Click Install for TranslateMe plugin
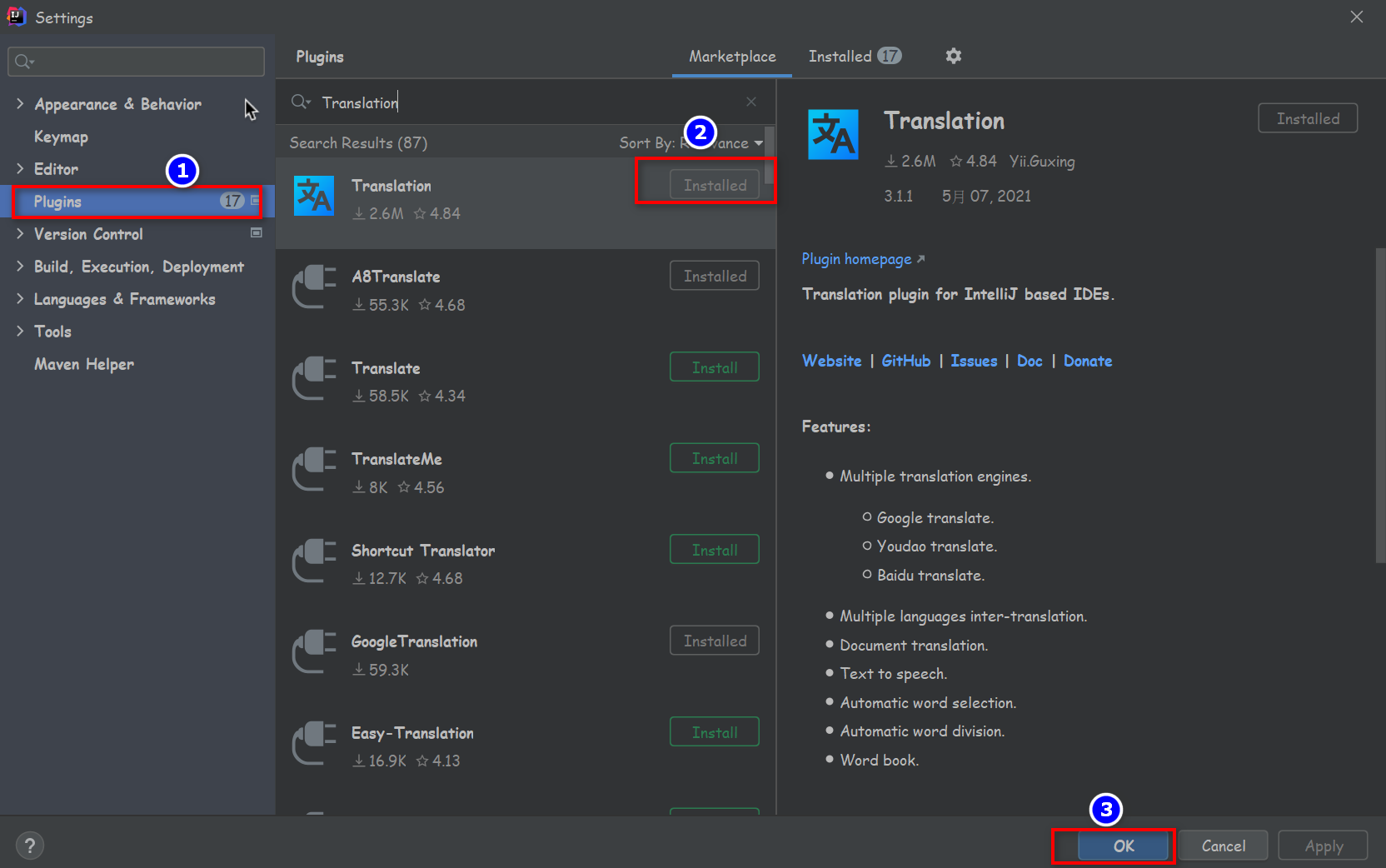 tap(715, 458)
